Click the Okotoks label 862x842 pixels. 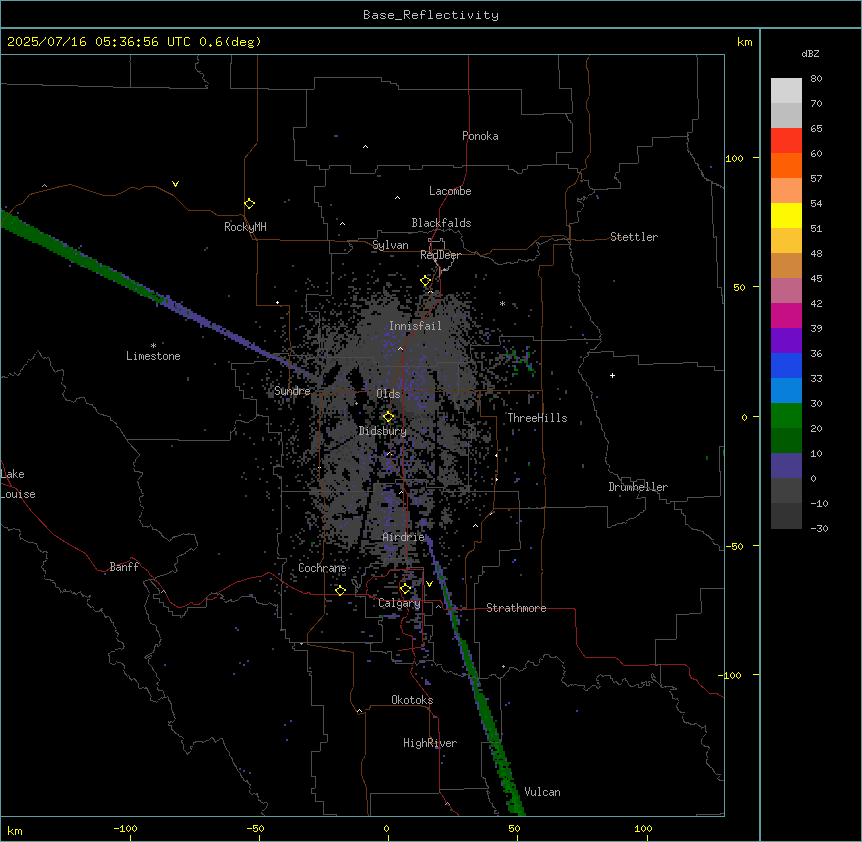coord(412,700)
